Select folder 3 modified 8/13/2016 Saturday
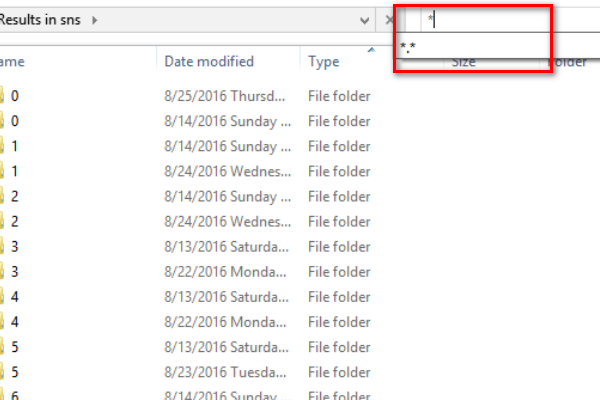 click(186, 247)
